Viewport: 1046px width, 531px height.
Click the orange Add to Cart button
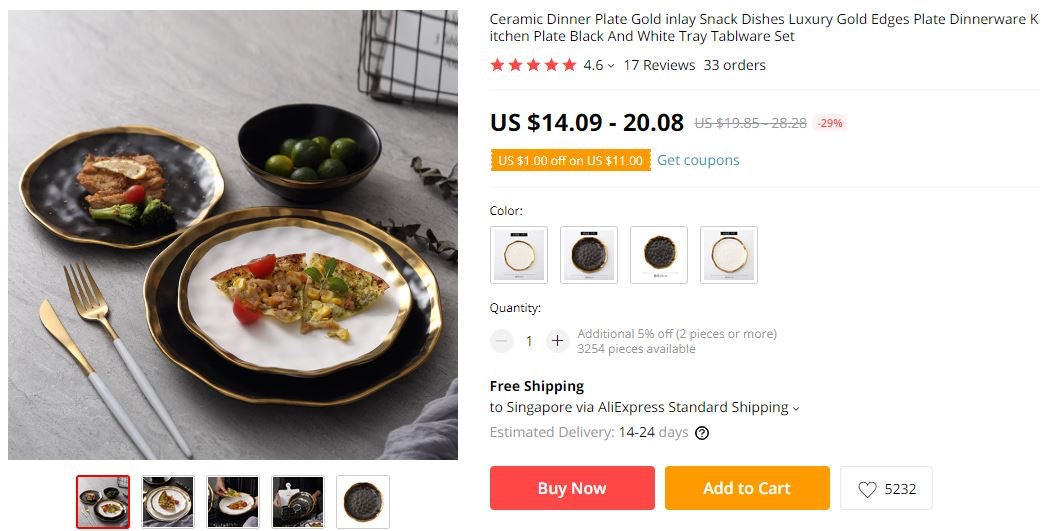747,488
